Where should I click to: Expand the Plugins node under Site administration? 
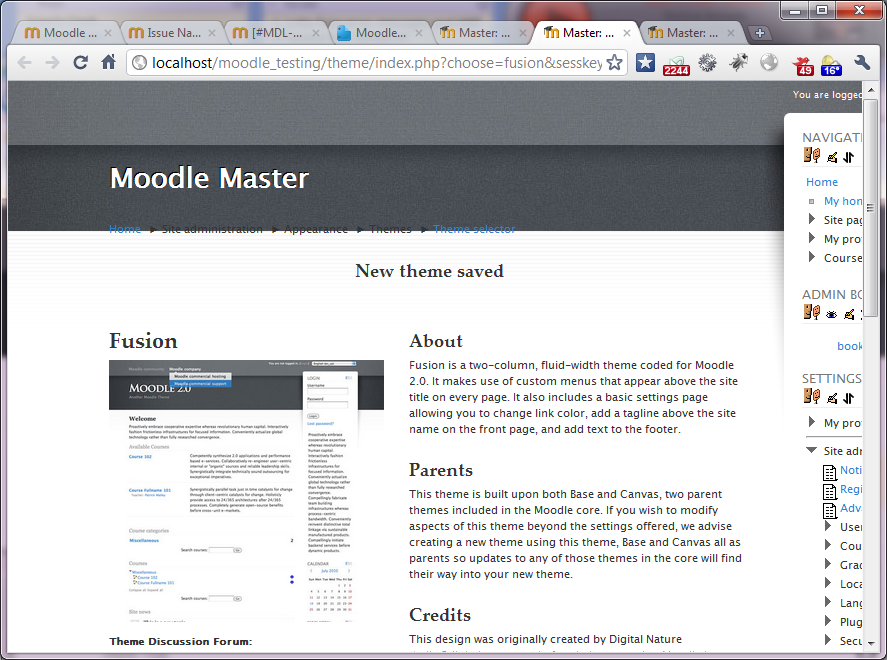pyautogui.click(x=828, y=620)
